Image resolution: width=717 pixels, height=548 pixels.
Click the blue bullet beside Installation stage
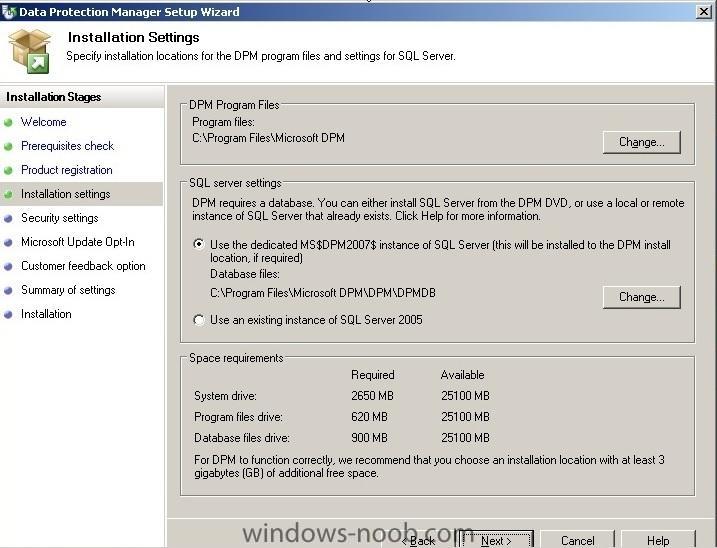click(x=8, y=314)
